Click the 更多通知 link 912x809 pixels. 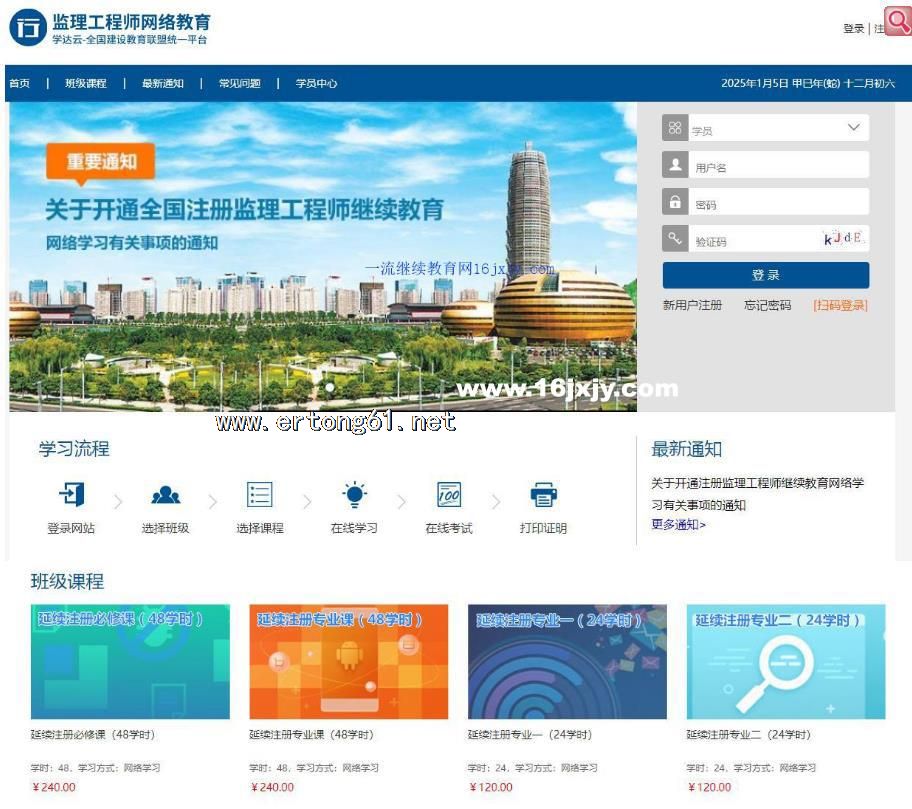point(678,525)
